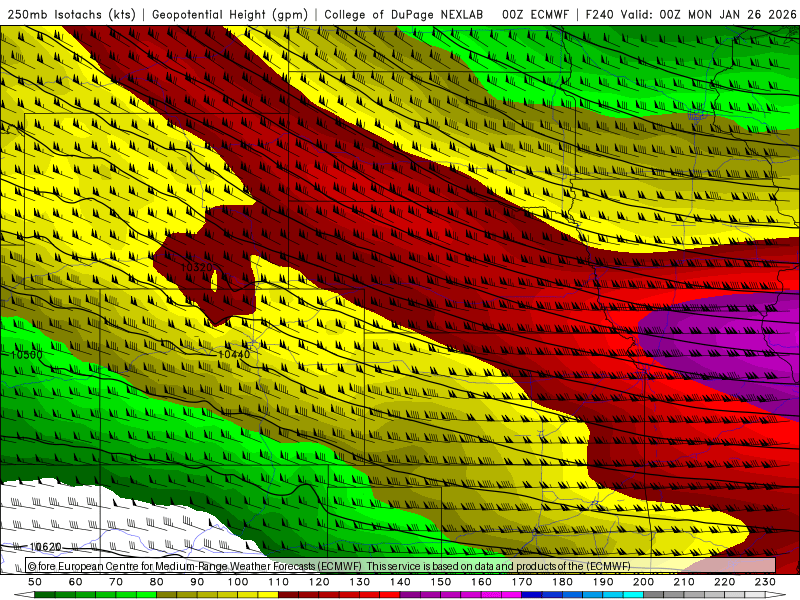The image size is (800, 600).
Task: Click the 90 value on the color scale
Action: [x=197, y=582]
